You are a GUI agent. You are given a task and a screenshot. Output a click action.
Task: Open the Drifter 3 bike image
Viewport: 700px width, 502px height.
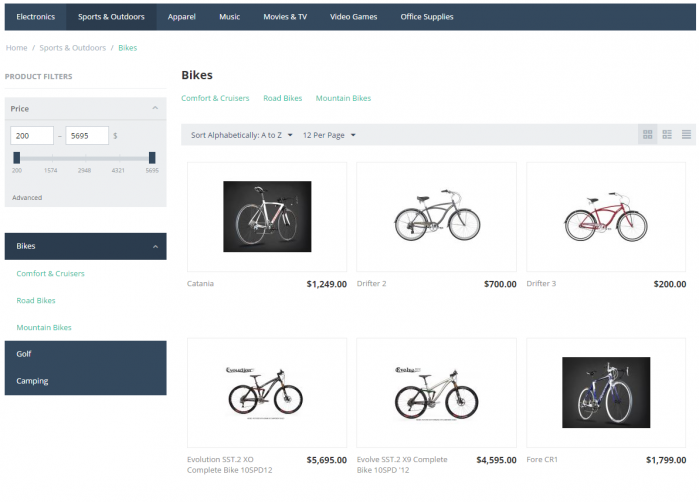point(606,217)
